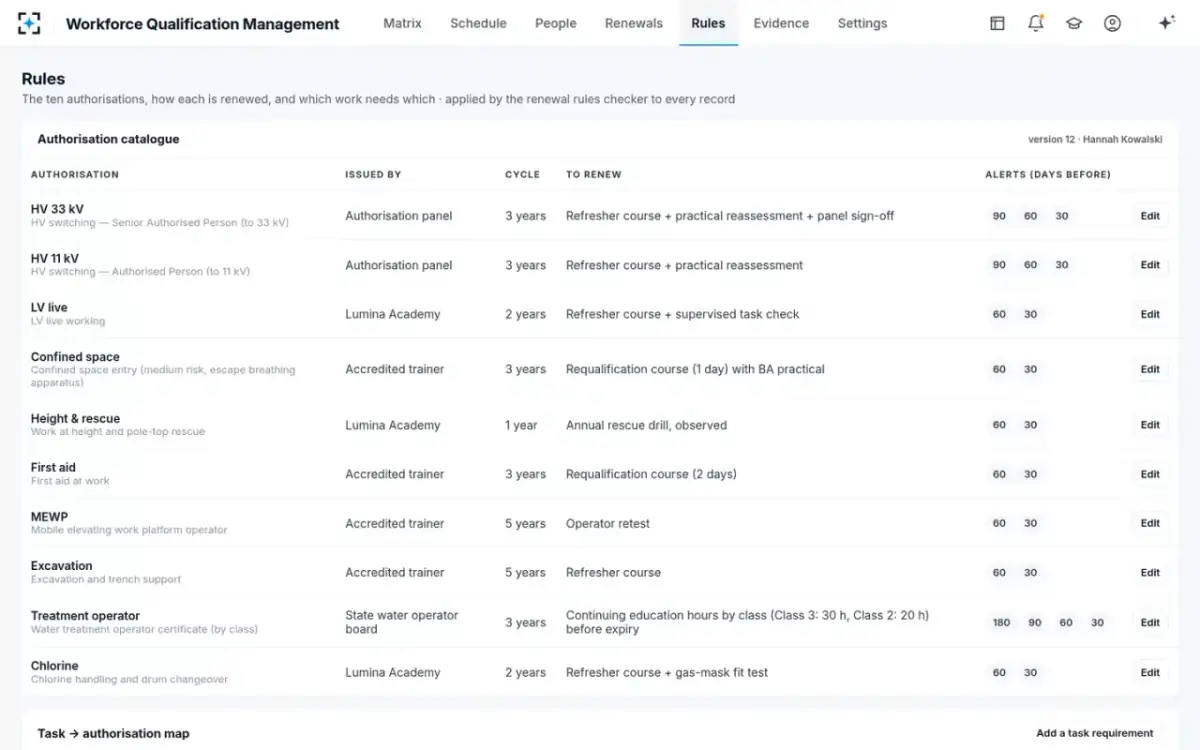Image resolution: width=1200 pixels, height=750 pixels.
Task: Edit the First aid authorisation
Action: tap(1150, 474)
